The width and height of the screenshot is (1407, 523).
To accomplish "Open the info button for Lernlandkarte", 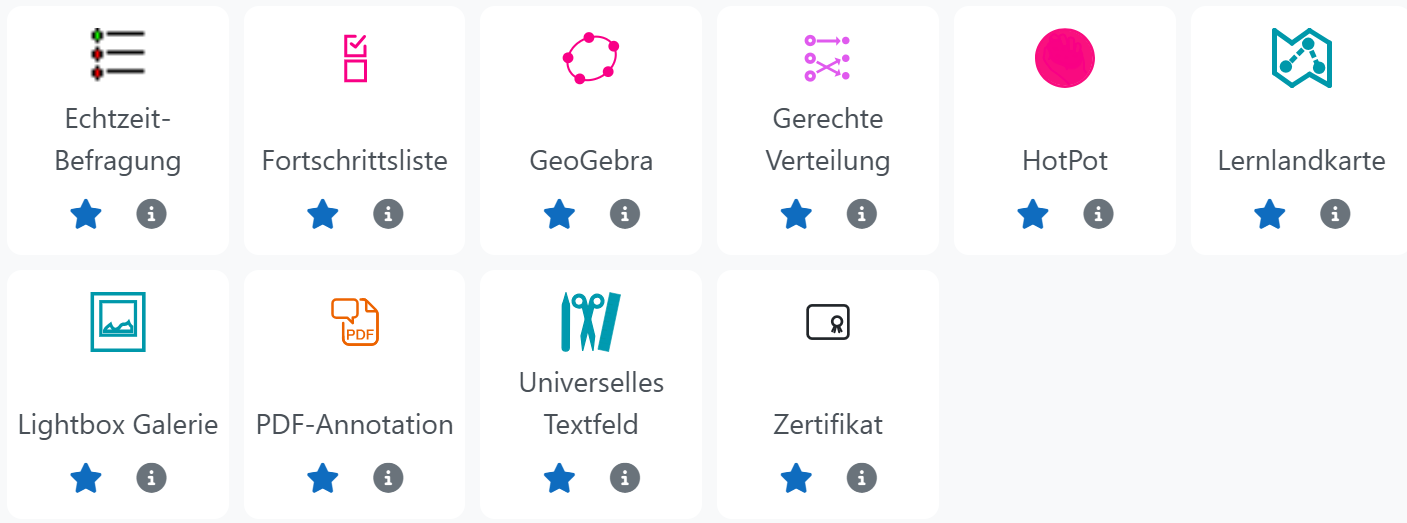I will [x=1335, y=214].
